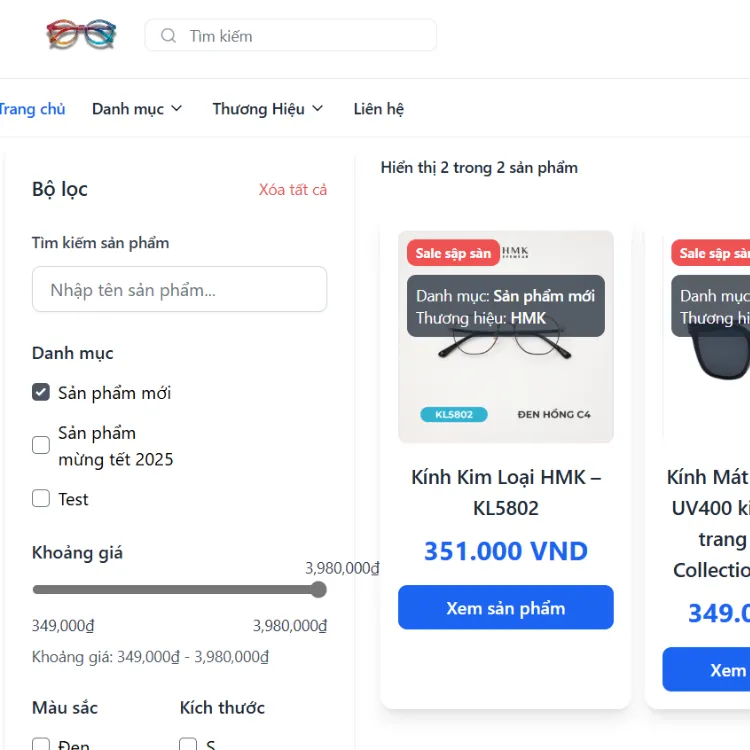This screenshot has height=750, width=750.
Task: Open the Thương Hiệu dropdown
Action: coord(267,109)
